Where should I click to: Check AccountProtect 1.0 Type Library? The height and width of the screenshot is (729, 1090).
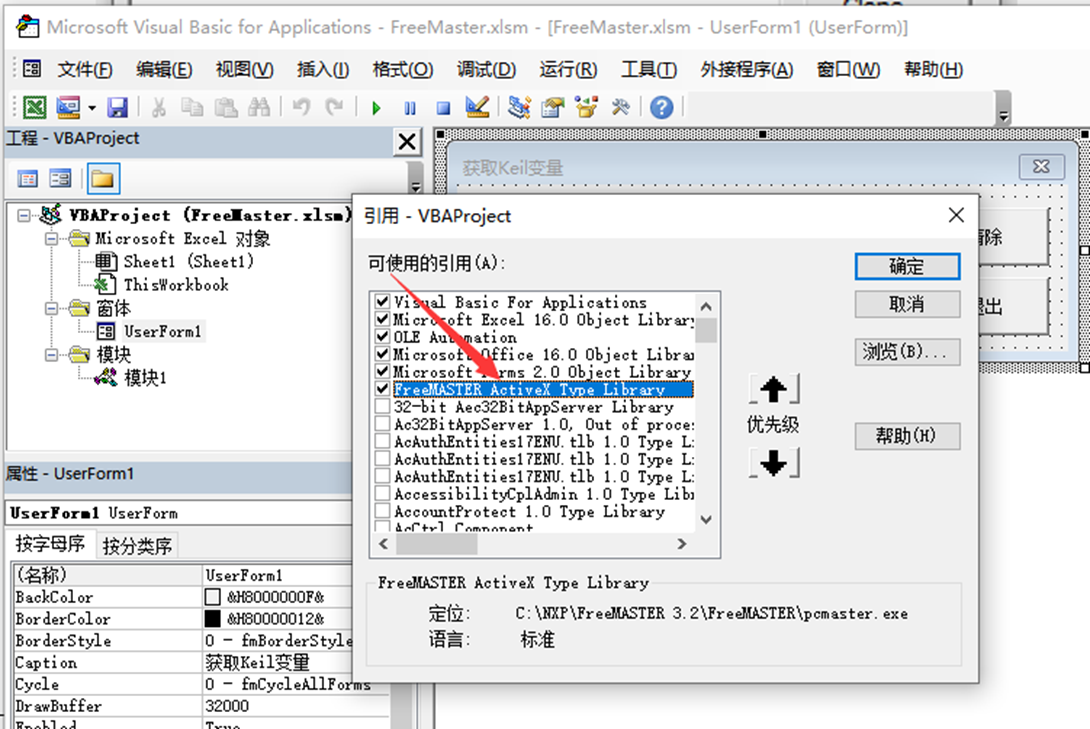(x=382, y=511)
